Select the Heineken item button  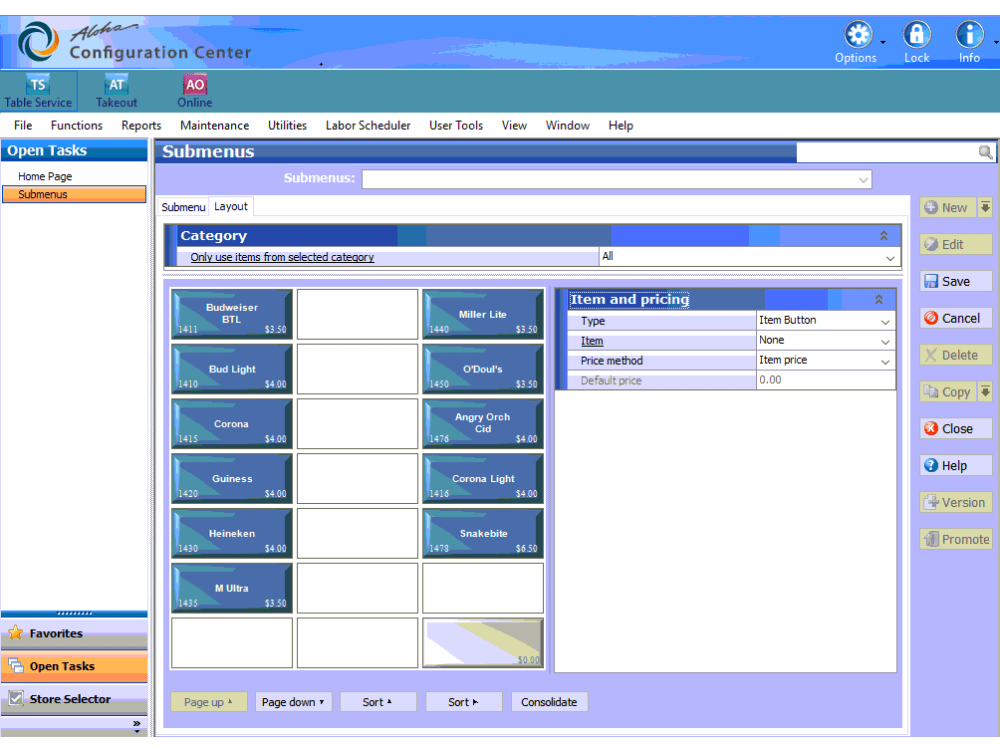232,533
